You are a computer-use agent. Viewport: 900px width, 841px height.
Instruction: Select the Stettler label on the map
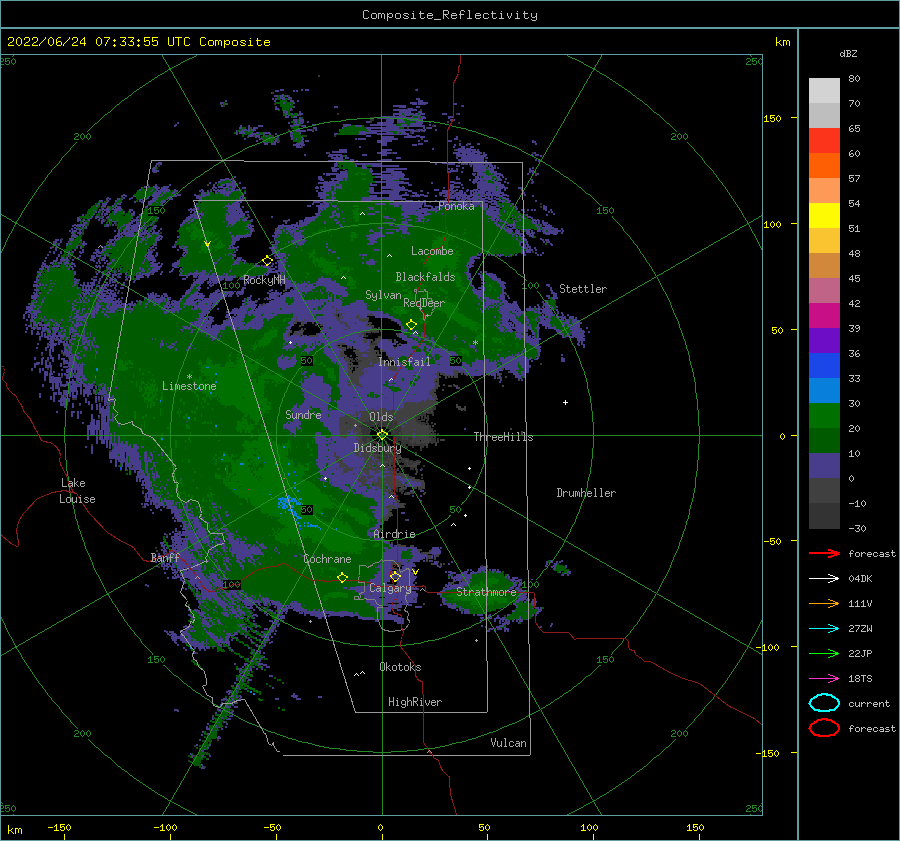click(x=583, y=289)
